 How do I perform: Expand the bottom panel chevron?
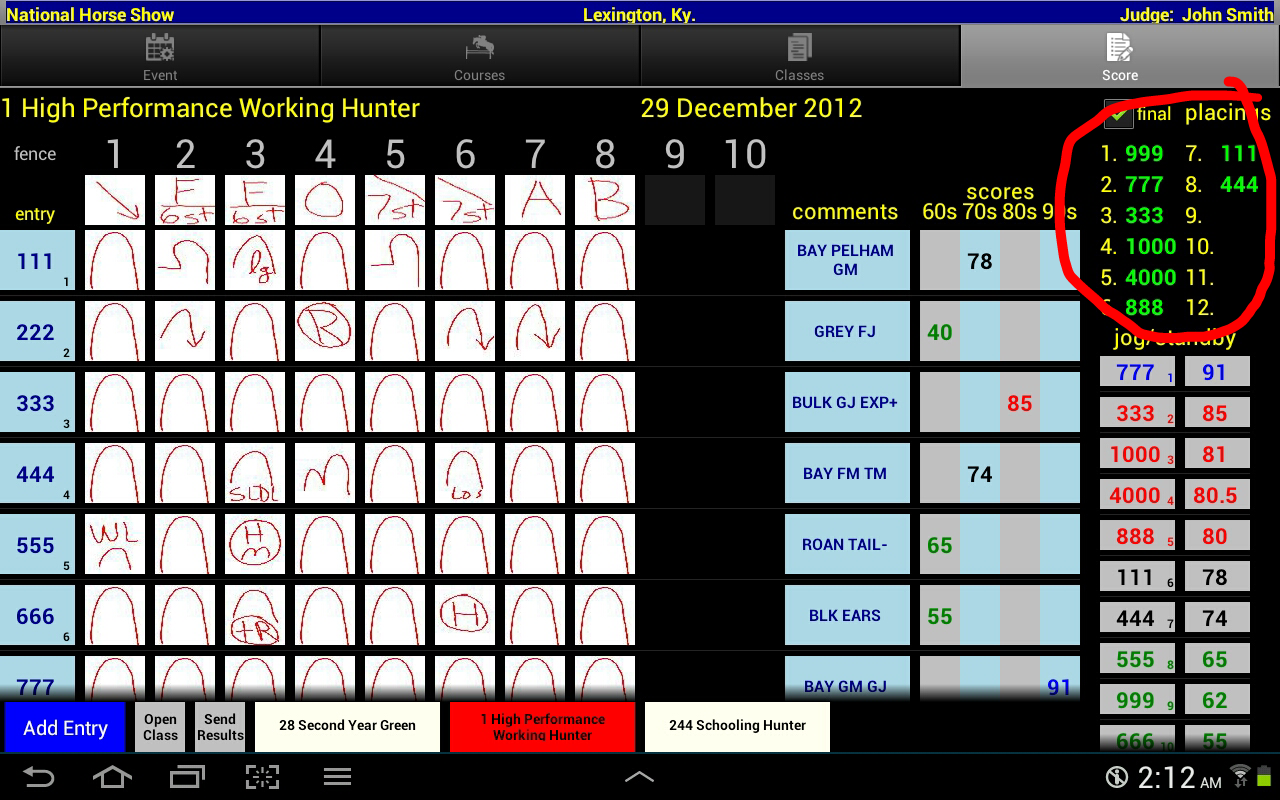point(639,777)
